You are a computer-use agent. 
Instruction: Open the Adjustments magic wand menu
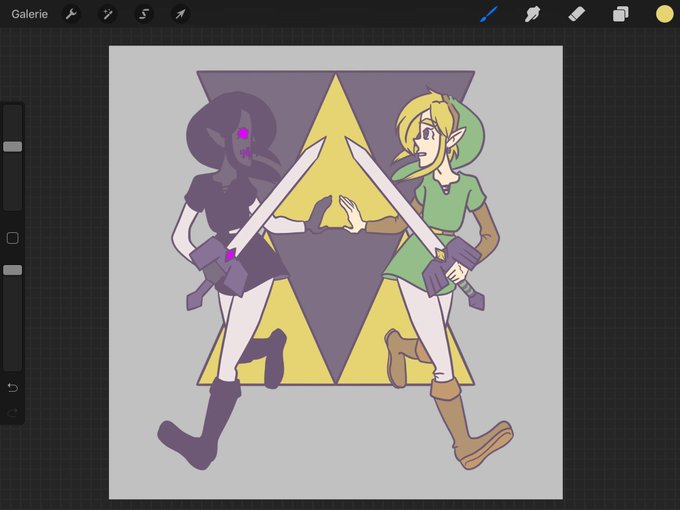[108, 14]
